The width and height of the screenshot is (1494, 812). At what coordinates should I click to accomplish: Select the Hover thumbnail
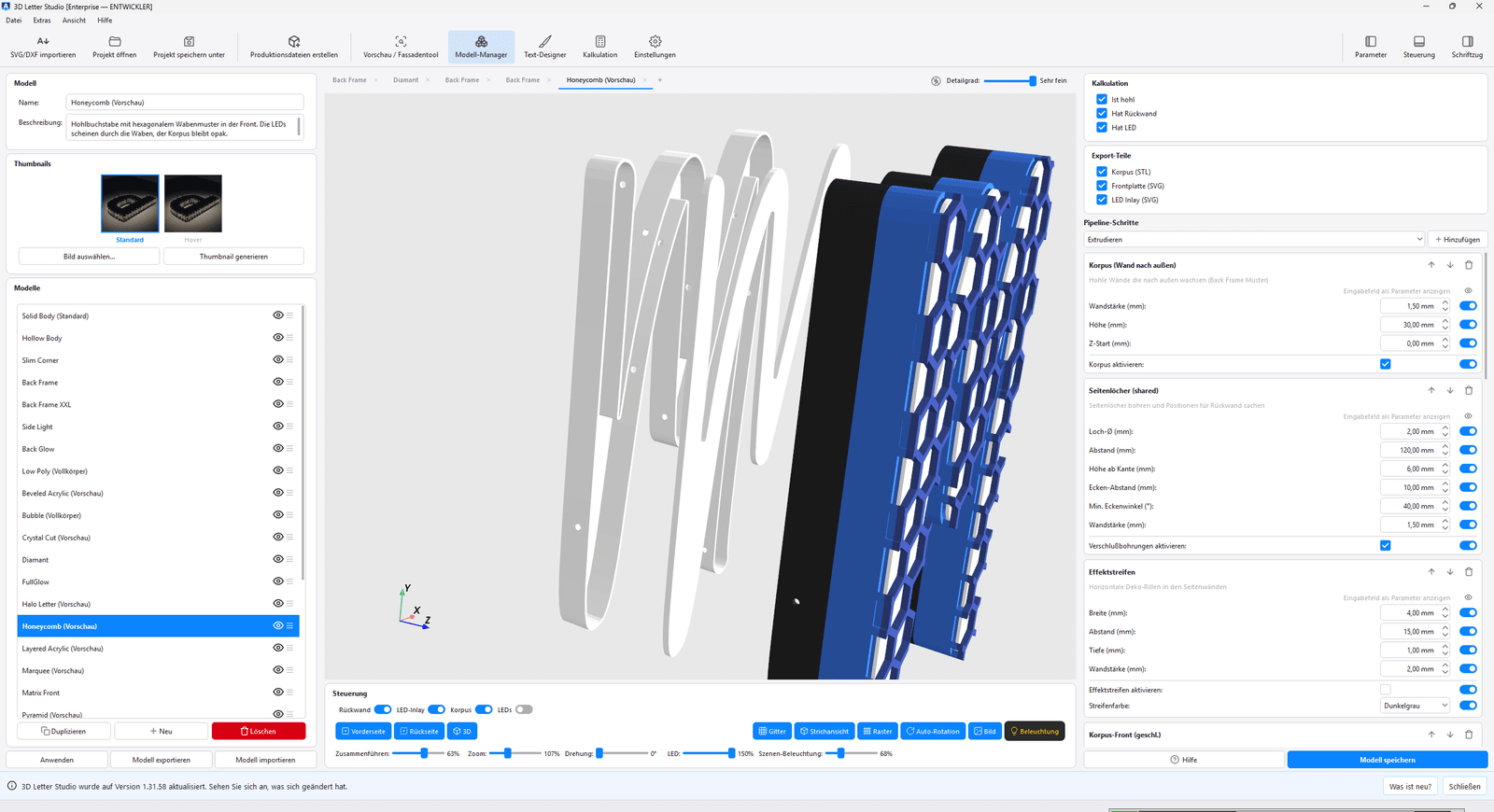click(x=193, y=203)
